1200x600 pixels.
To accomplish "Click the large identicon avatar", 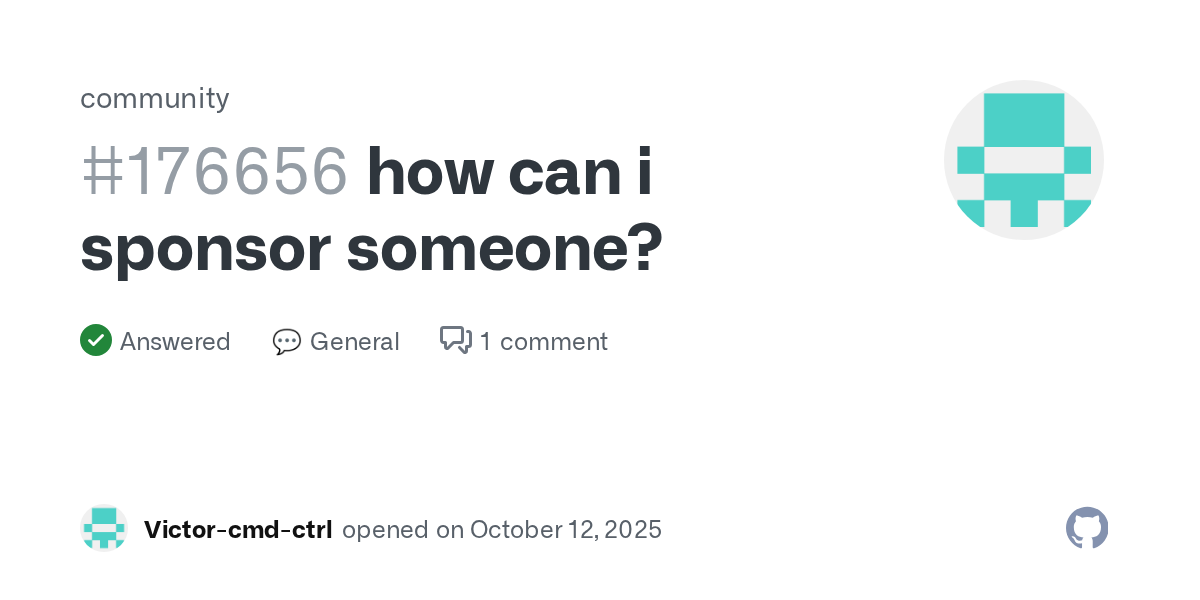I will pyautogui.click(x=1024, y=160).
